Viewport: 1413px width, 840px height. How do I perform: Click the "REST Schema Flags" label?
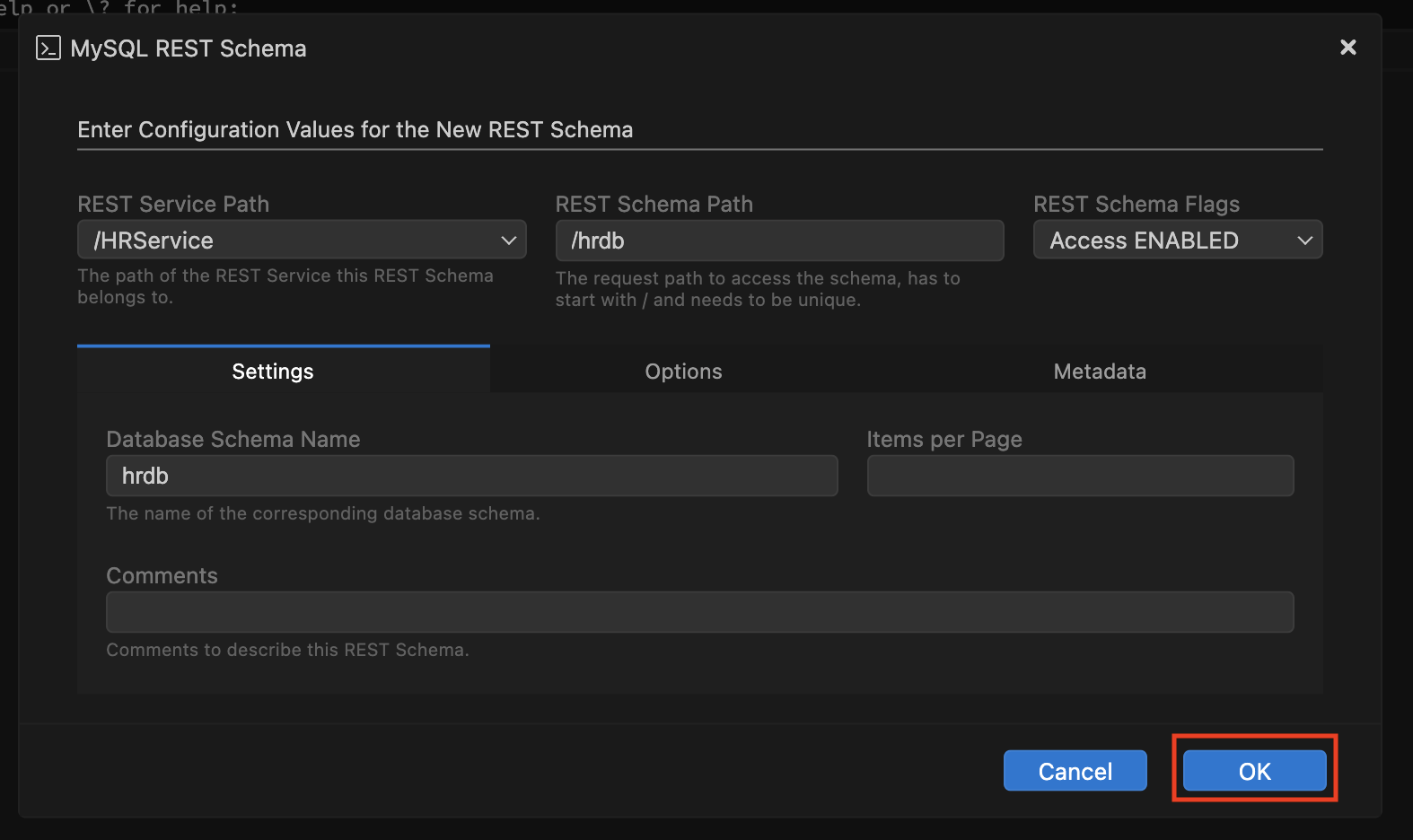tap(1136, 205)
